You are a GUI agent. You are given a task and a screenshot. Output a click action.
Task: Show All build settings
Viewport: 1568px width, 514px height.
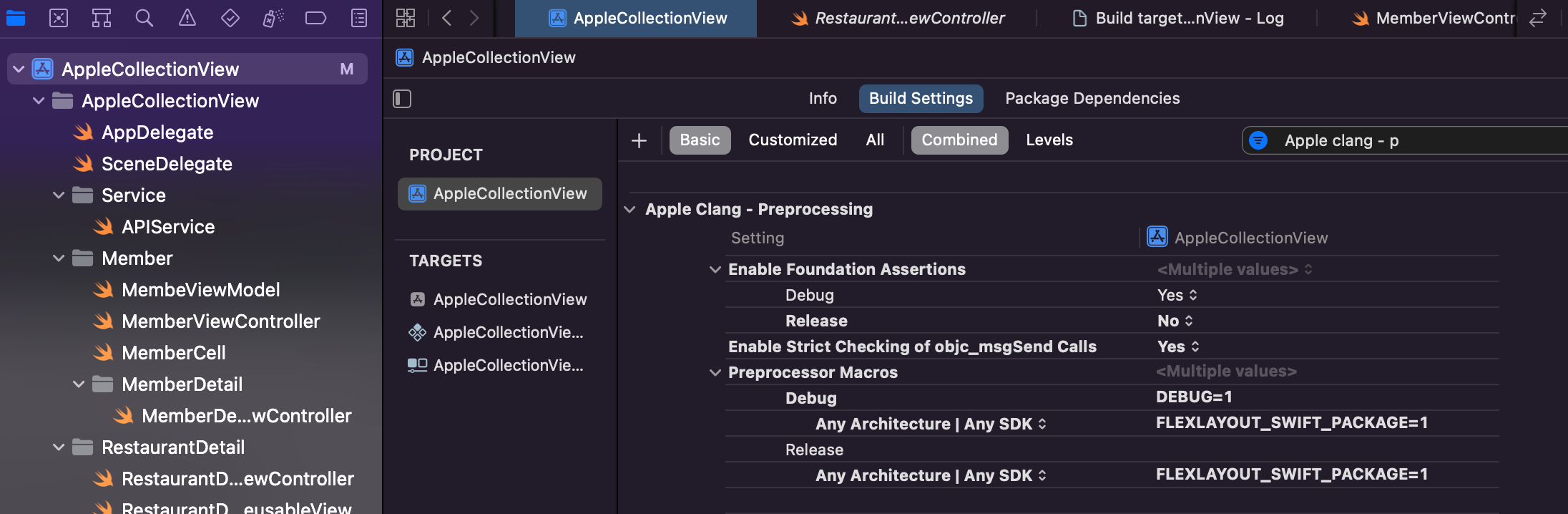(875, 140)
